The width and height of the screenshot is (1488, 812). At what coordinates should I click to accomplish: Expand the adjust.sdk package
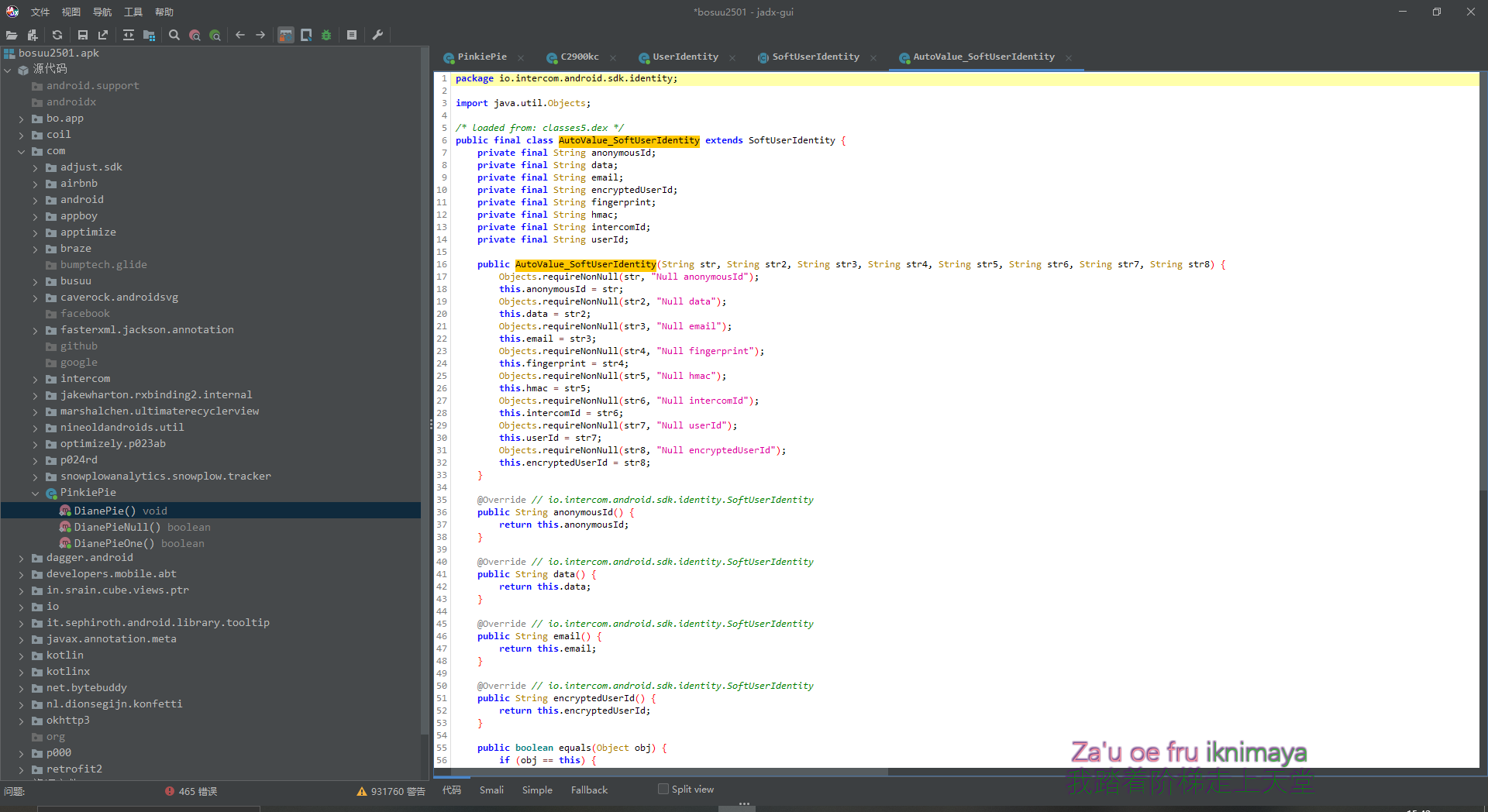(36, 167)
